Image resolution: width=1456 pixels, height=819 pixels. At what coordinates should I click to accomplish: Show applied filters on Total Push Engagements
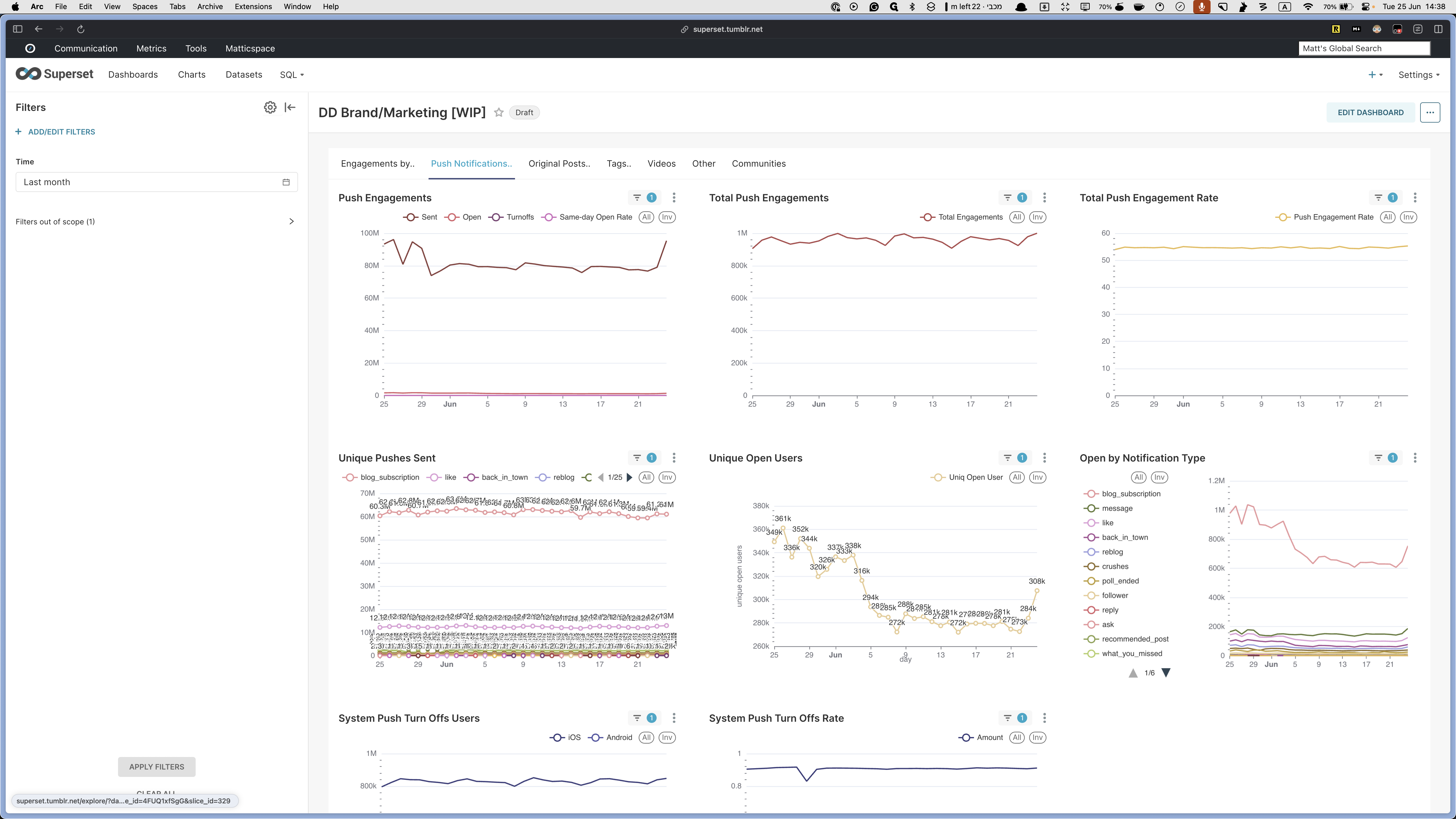point(1015,198)
